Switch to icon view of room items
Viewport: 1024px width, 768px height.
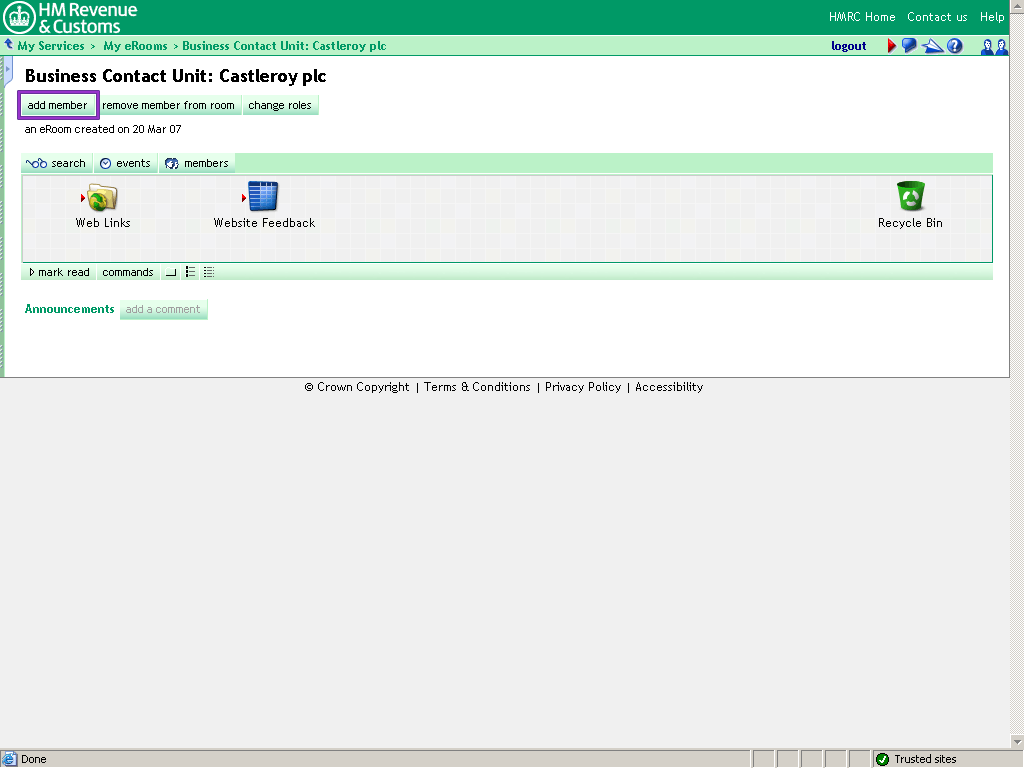[170, 272]
